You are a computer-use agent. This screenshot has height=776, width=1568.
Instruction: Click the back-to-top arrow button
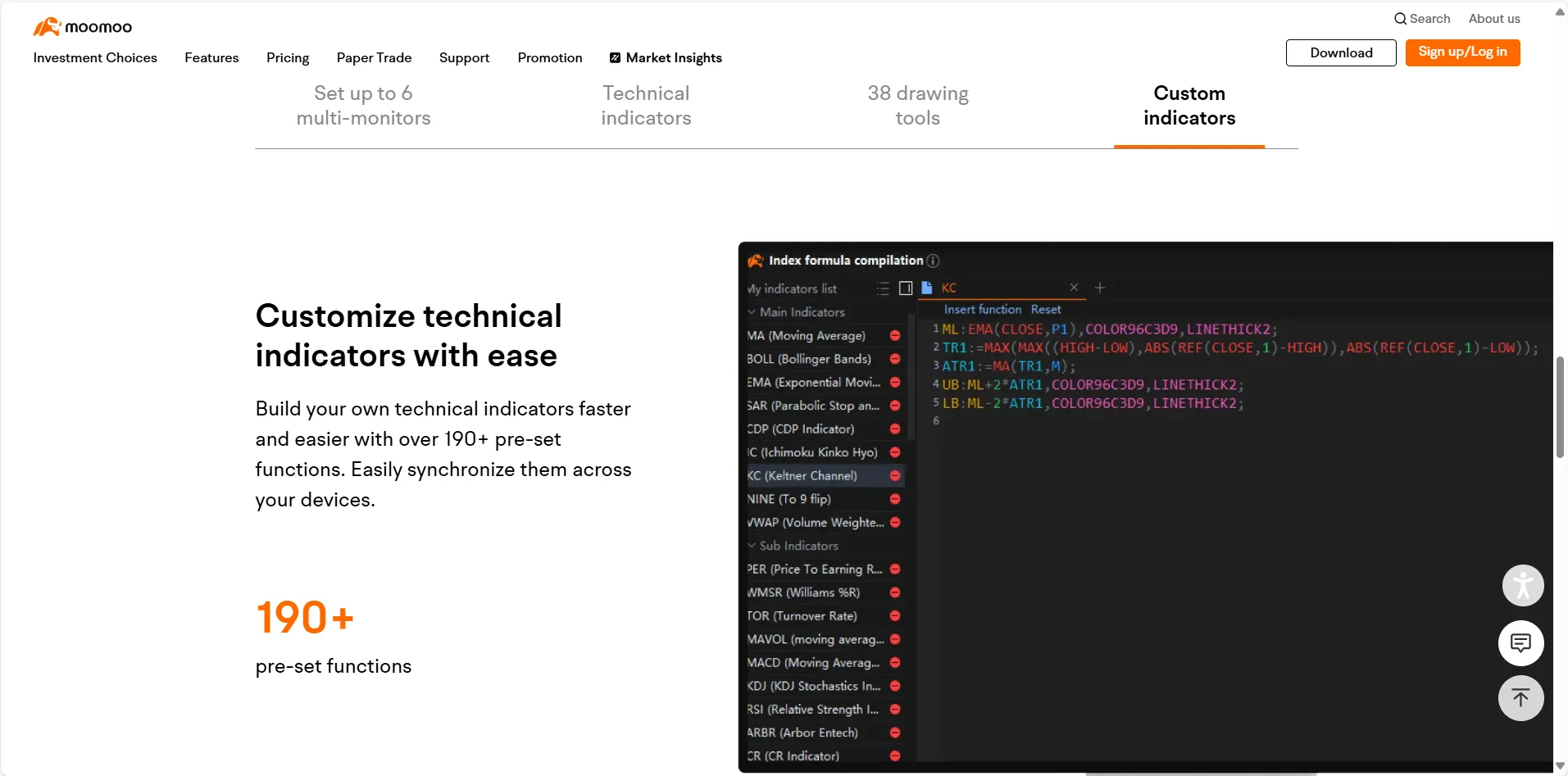pos(1521,698)
